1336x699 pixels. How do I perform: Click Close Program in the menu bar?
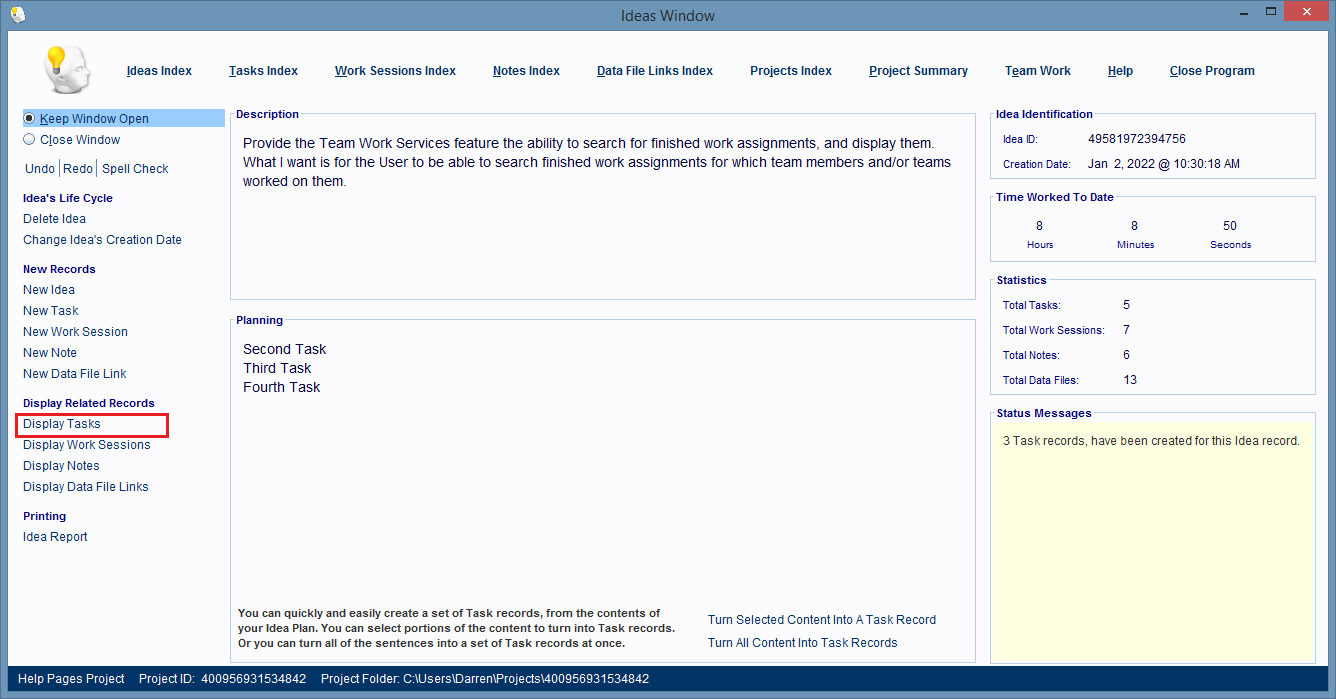(1212, 71)
